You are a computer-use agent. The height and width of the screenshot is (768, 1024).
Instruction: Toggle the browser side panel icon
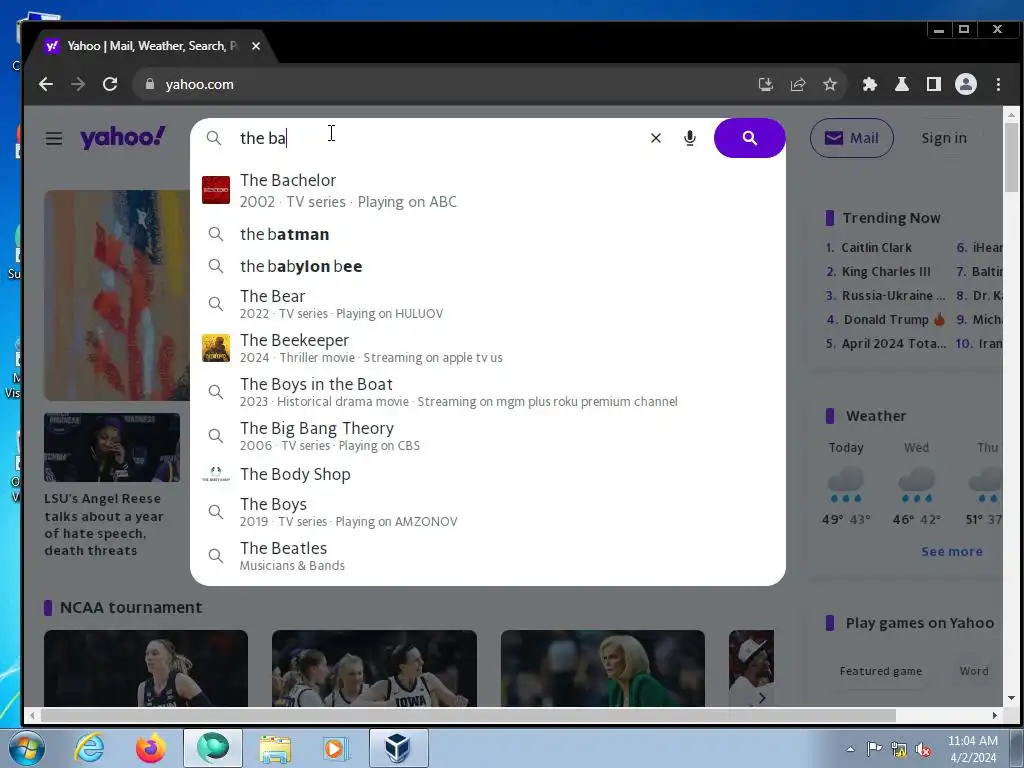point(934,84)
